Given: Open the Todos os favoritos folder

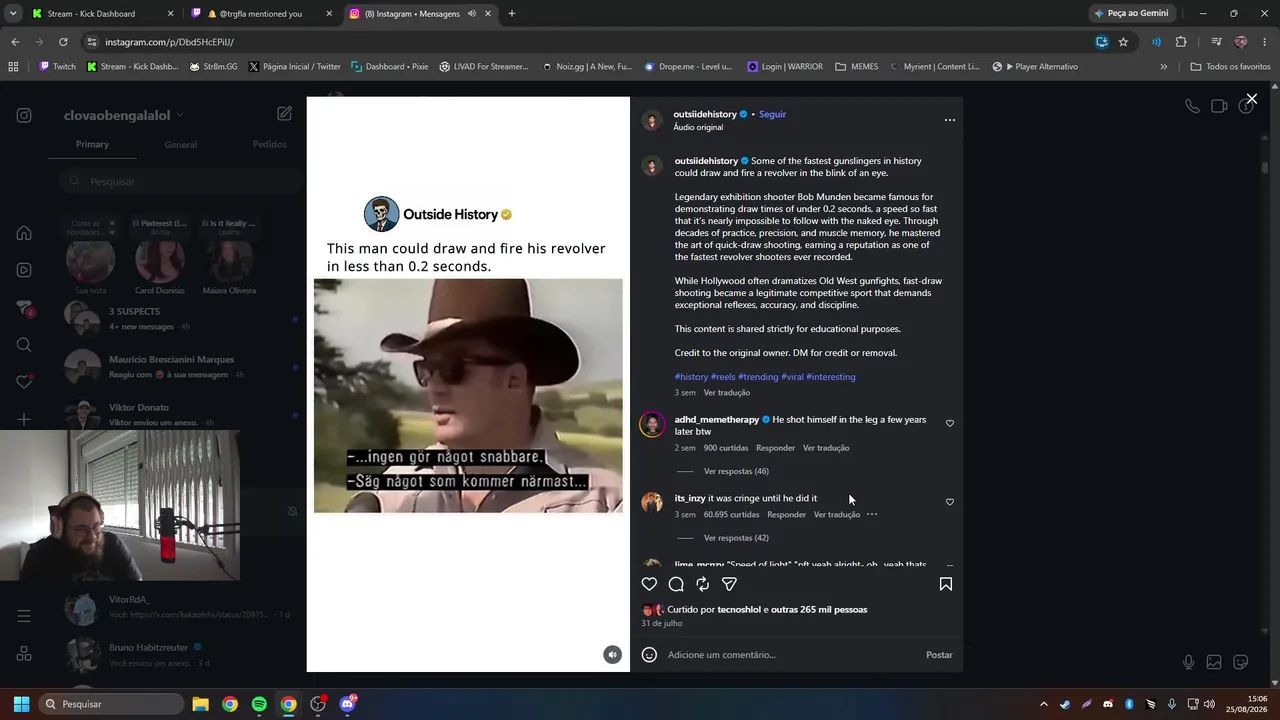Looking at the screenshot, I should pyautogui.click(x=1231, y=67).
